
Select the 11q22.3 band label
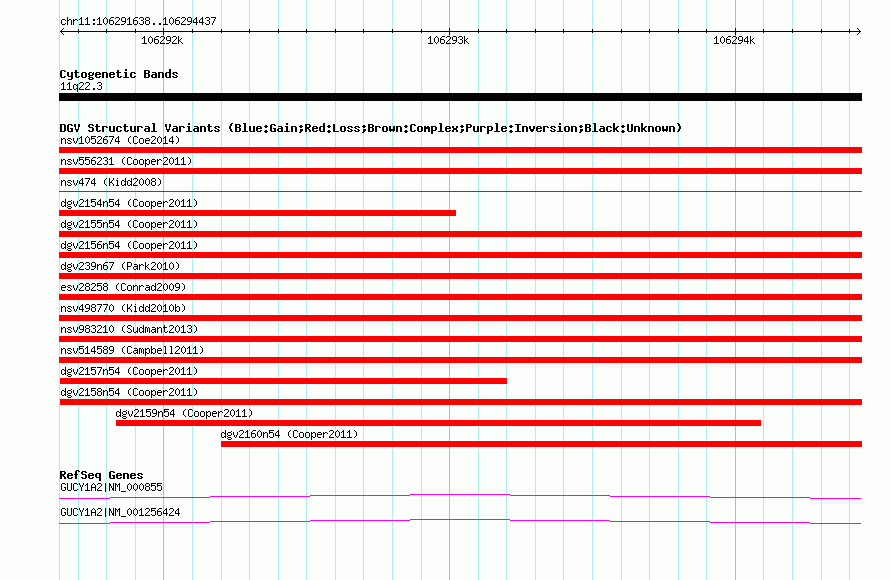pos(81,86)
